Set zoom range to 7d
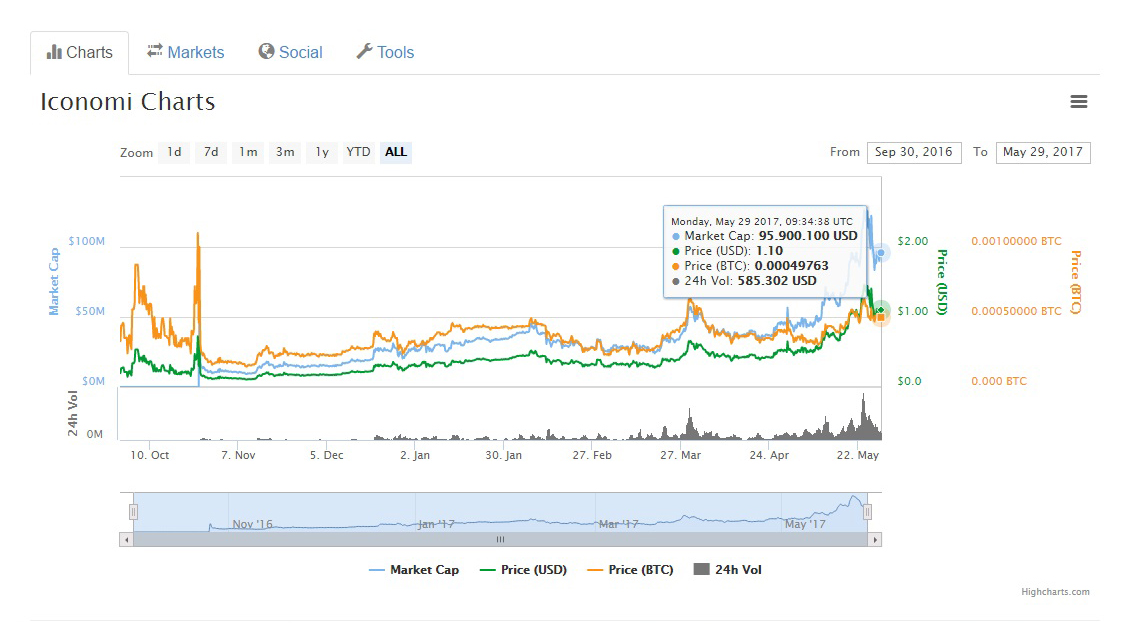 tap(211, 152)
